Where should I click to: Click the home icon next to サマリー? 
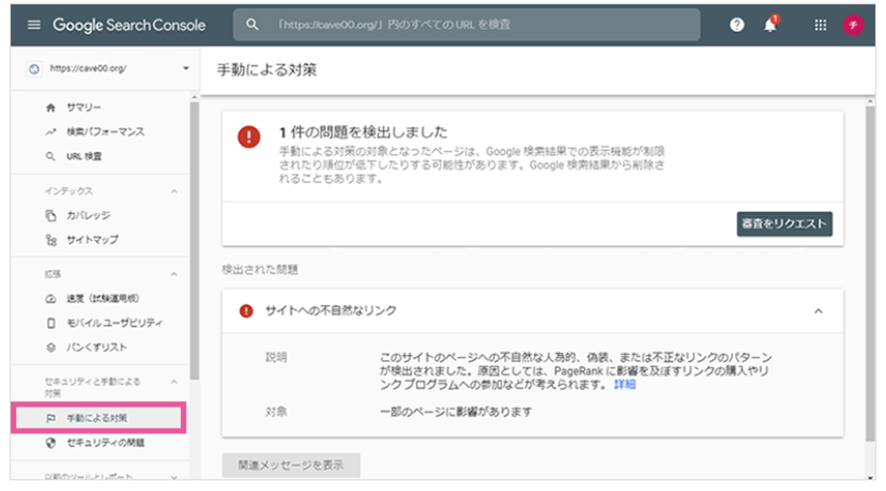pos(51,107)
